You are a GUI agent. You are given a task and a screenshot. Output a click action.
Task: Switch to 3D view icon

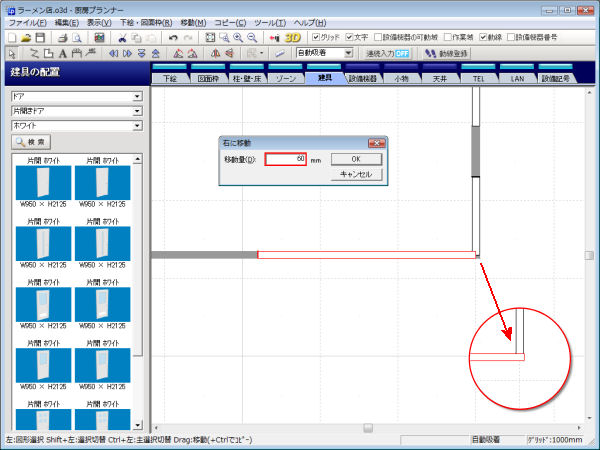pyautogui.click(x=292, y=37)
